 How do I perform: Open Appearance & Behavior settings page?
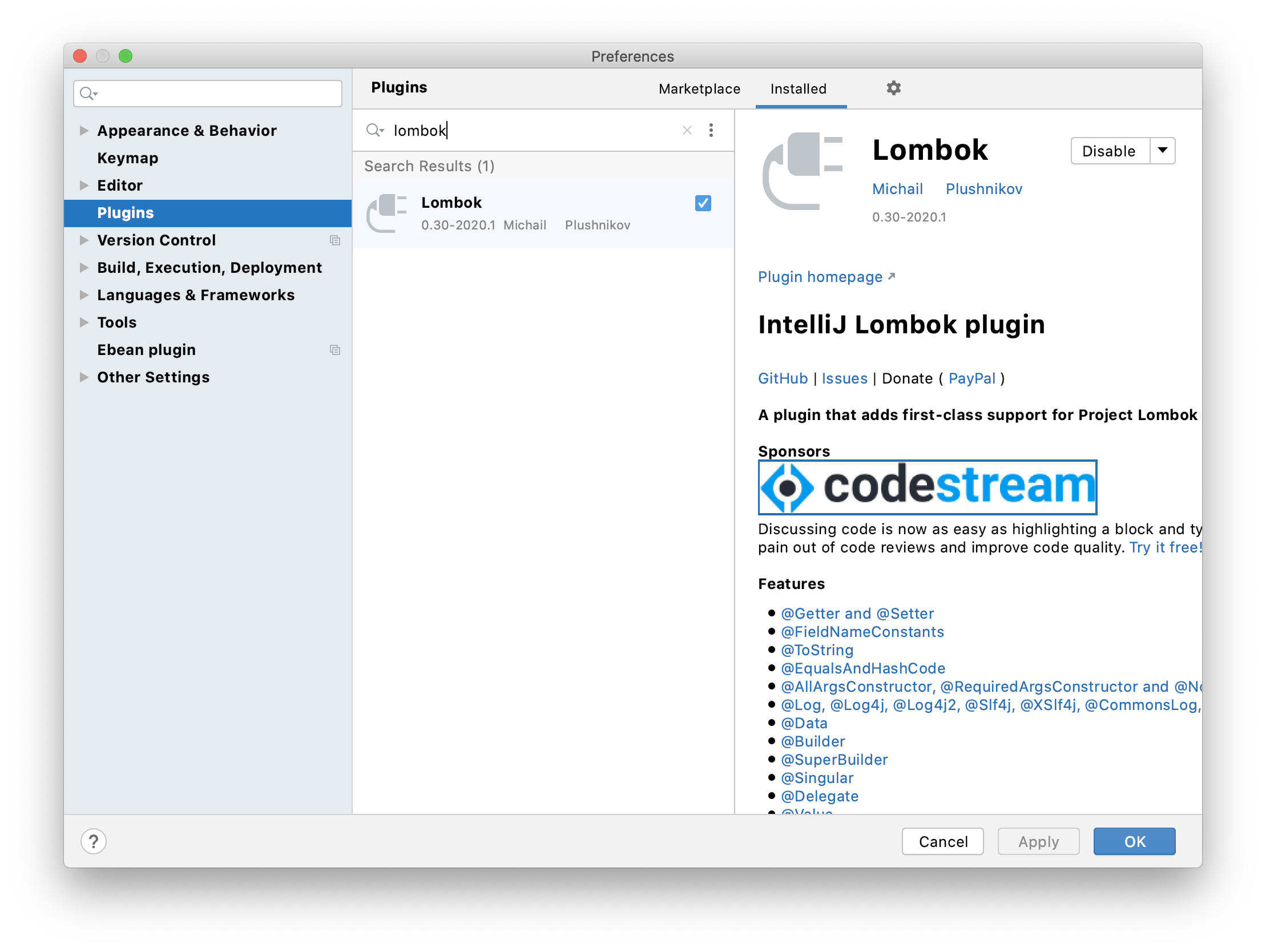click(x=187, y=131)
